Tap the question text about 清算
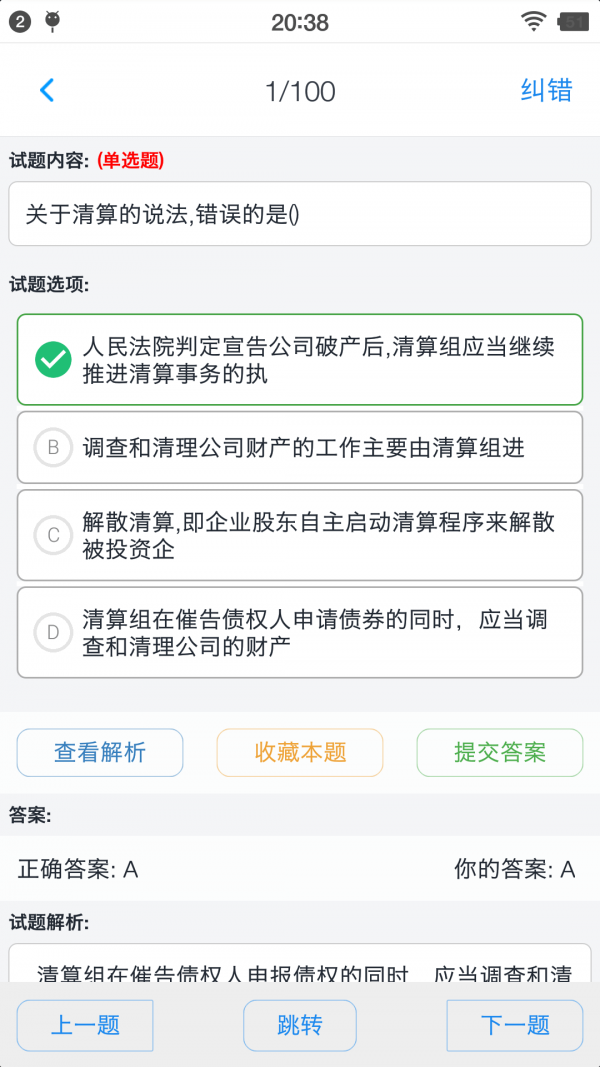Viewport: 600px width, 1067px height. coord(299,213)
